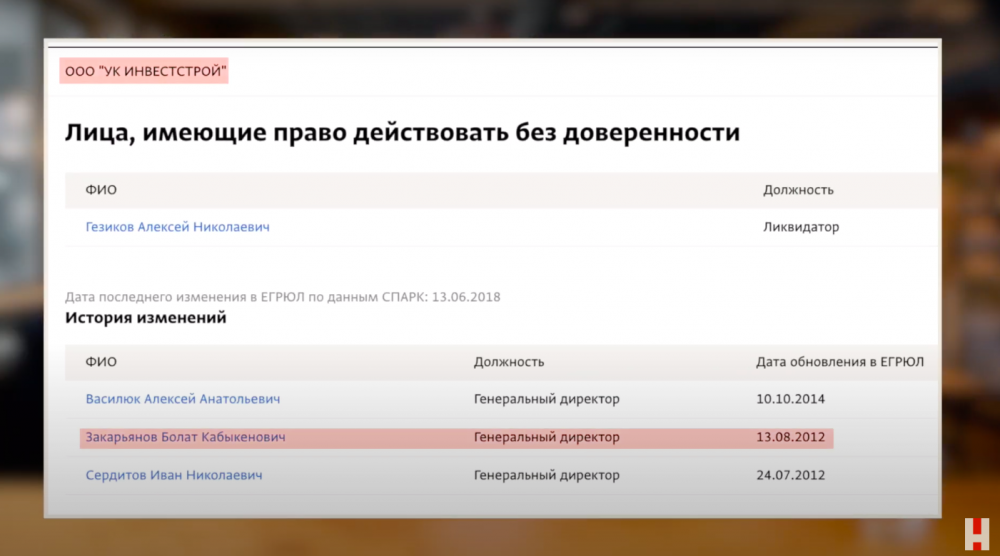Click the ФИО header in the top table
This screenshot has width=1000, height=556.
click(101, 190)
